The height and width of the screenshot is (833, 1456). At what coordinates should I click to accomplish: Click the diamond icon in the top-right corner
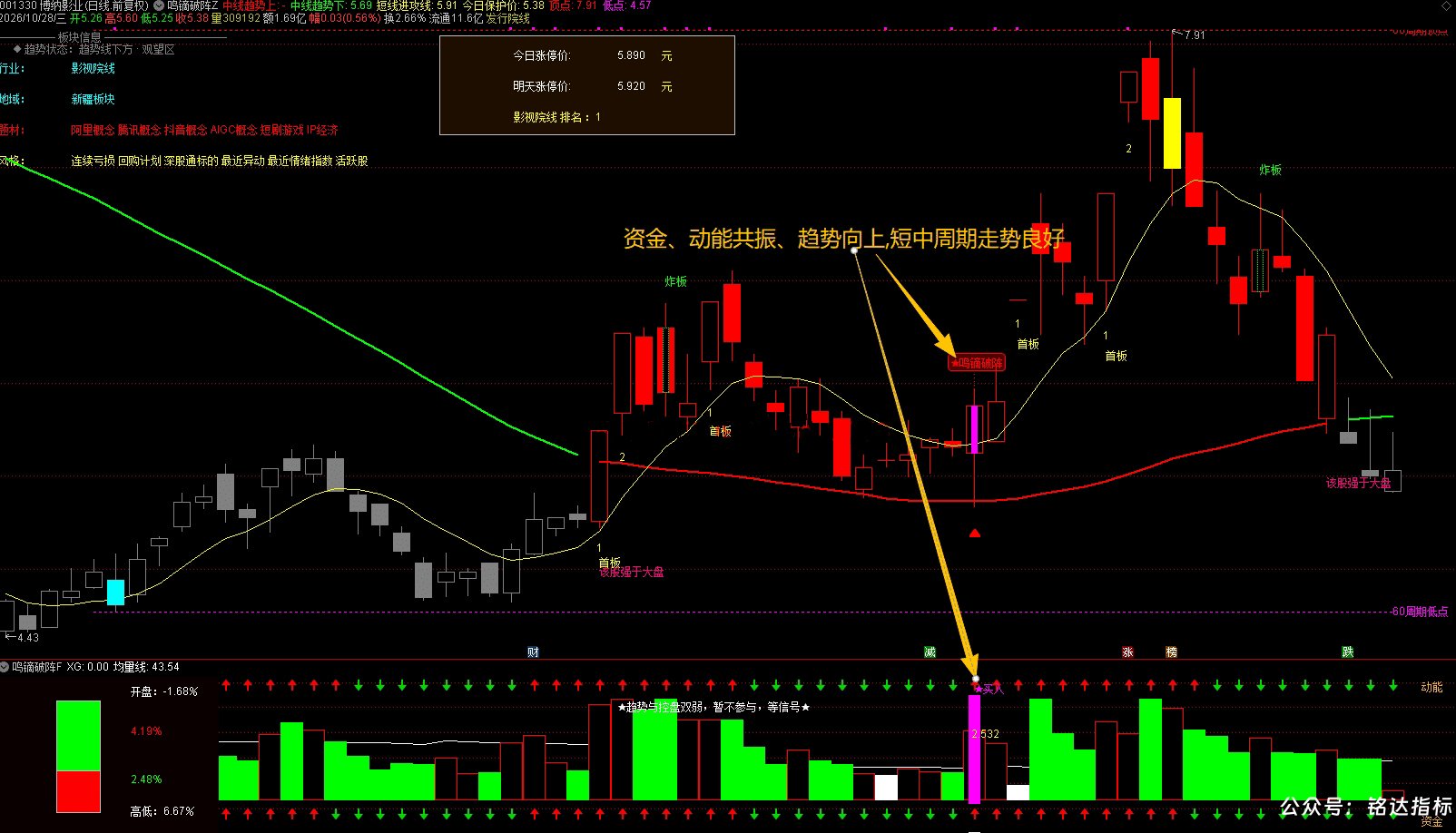(x=1447, y=5)
